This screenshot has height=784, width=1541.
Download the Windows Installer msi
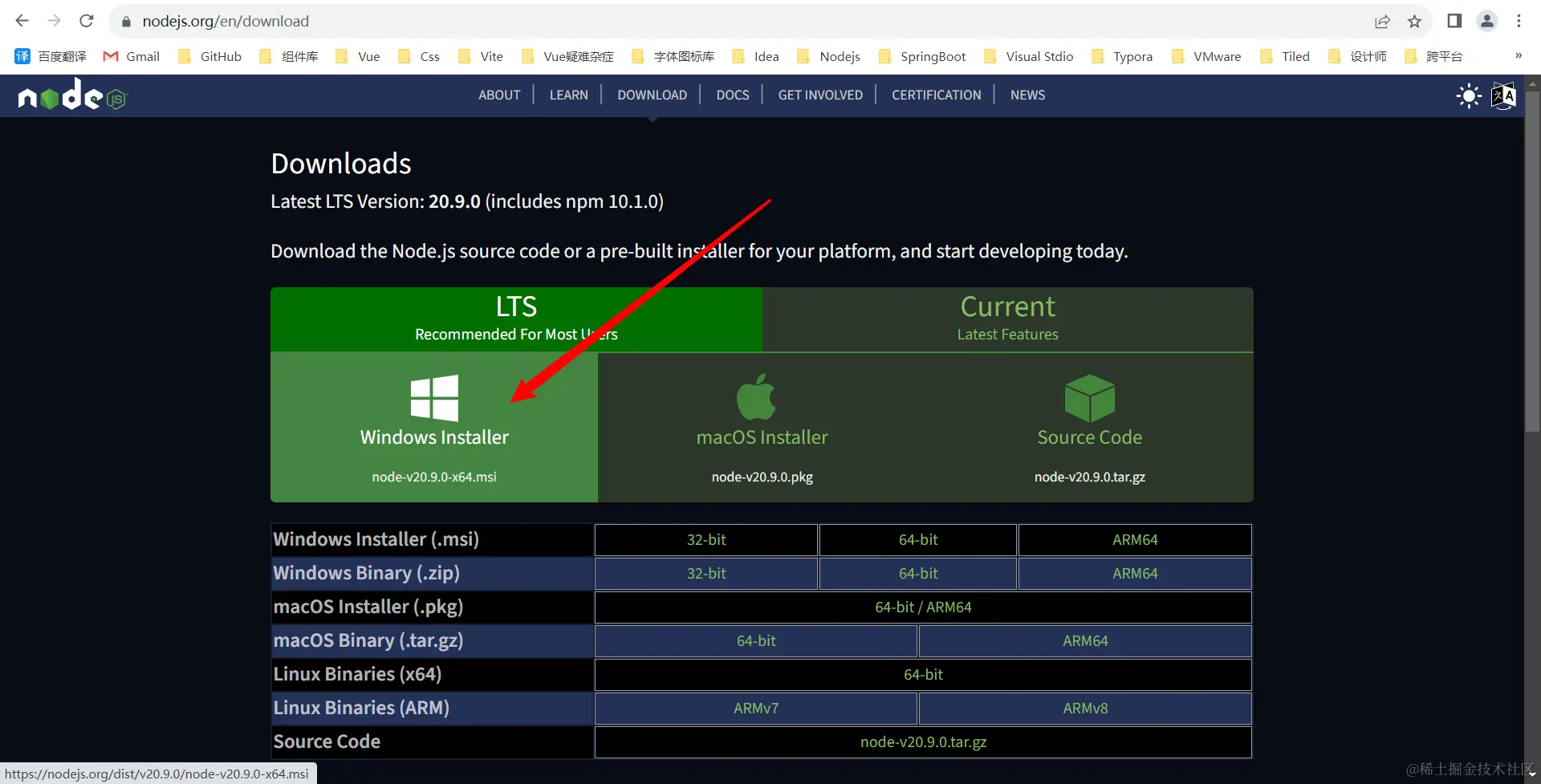click(434, 428)
